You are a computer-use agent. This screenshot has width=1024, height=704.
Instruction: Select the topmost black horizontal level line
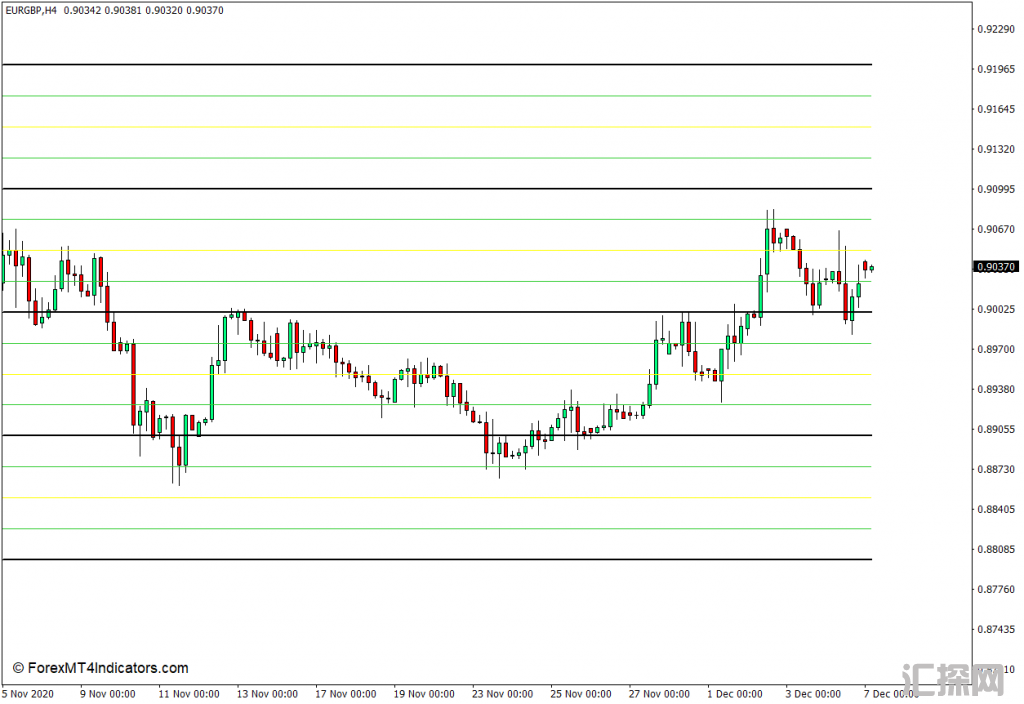436,65
